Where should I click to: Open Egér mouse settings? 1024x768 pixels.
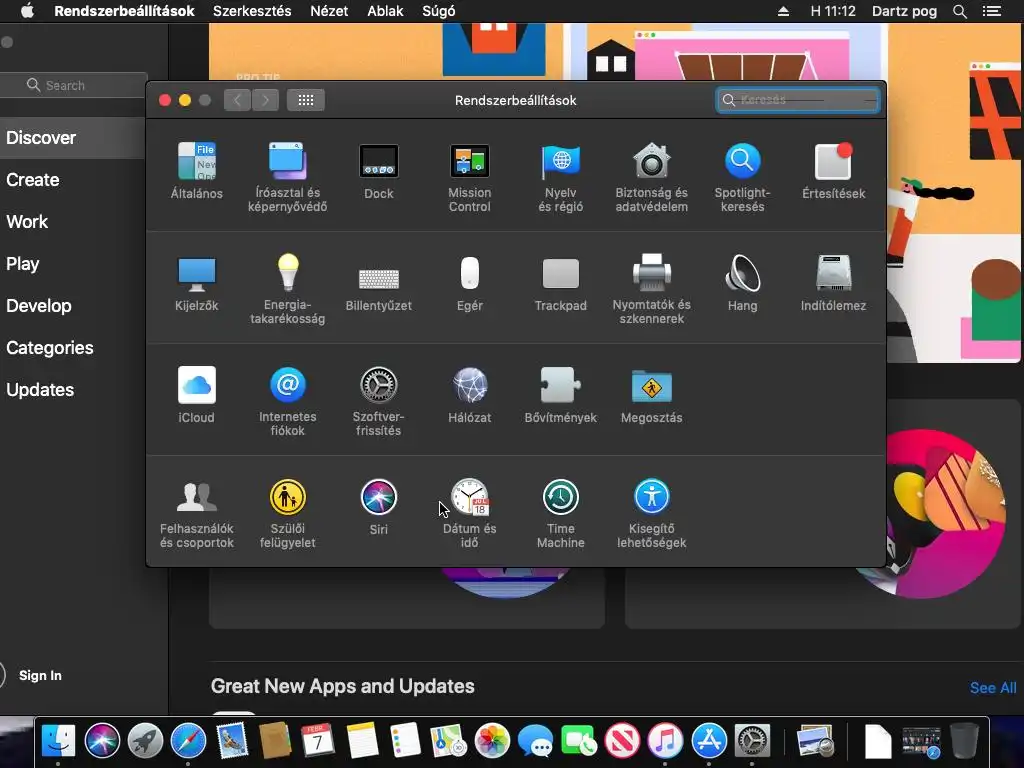pos(470,282)
